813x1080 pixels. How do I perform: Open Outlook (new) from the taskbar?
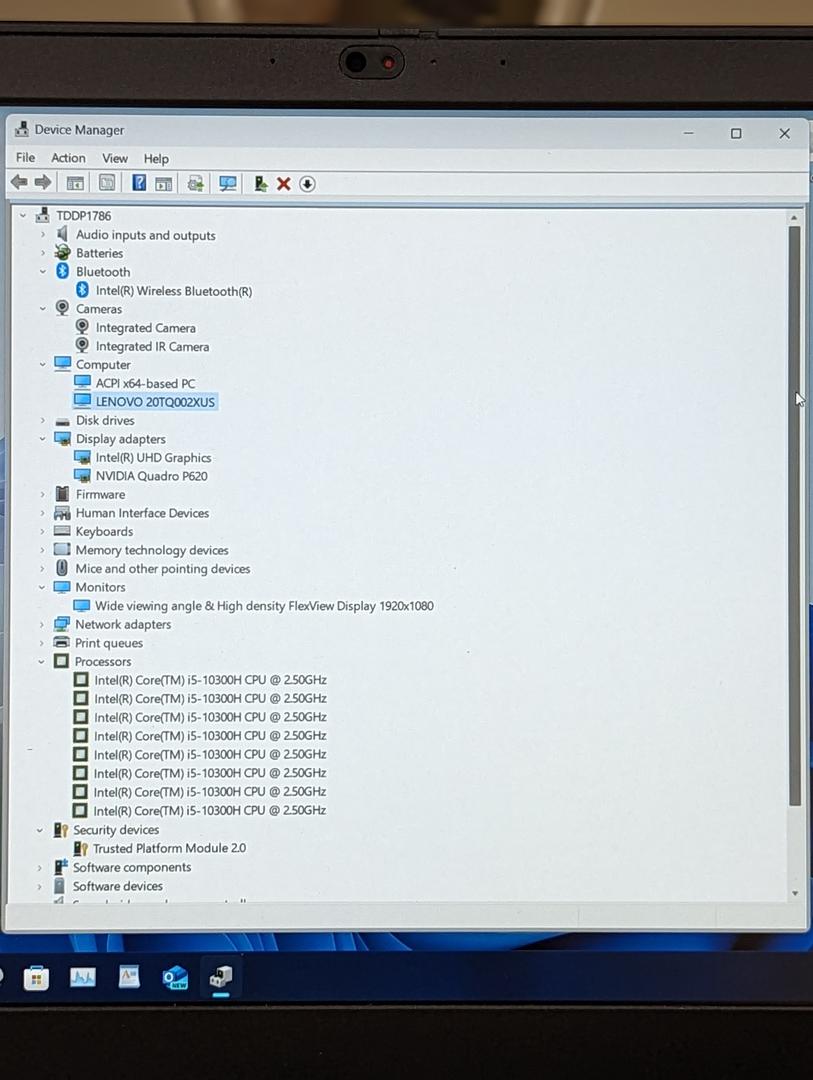pos(175,977)
